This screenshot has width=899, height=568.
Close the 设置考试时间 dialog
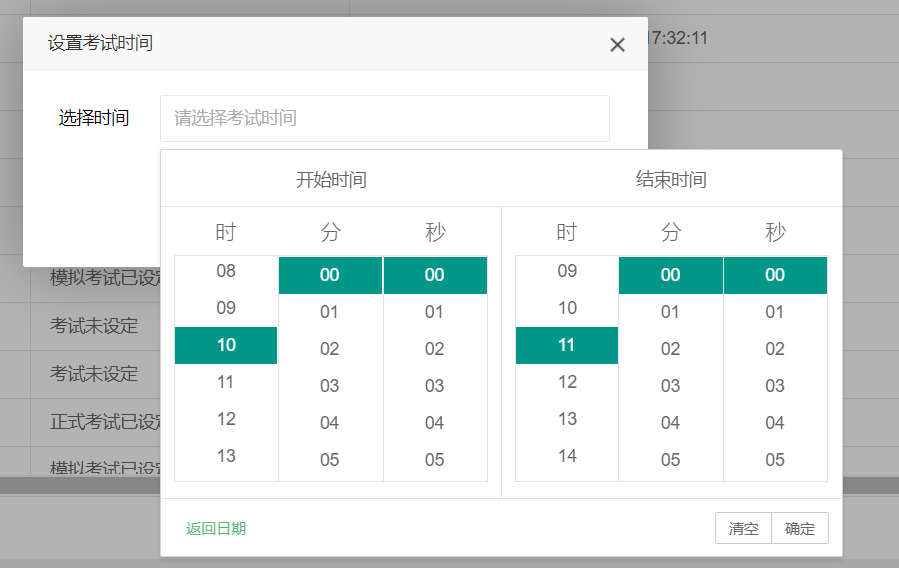[617, 45]
